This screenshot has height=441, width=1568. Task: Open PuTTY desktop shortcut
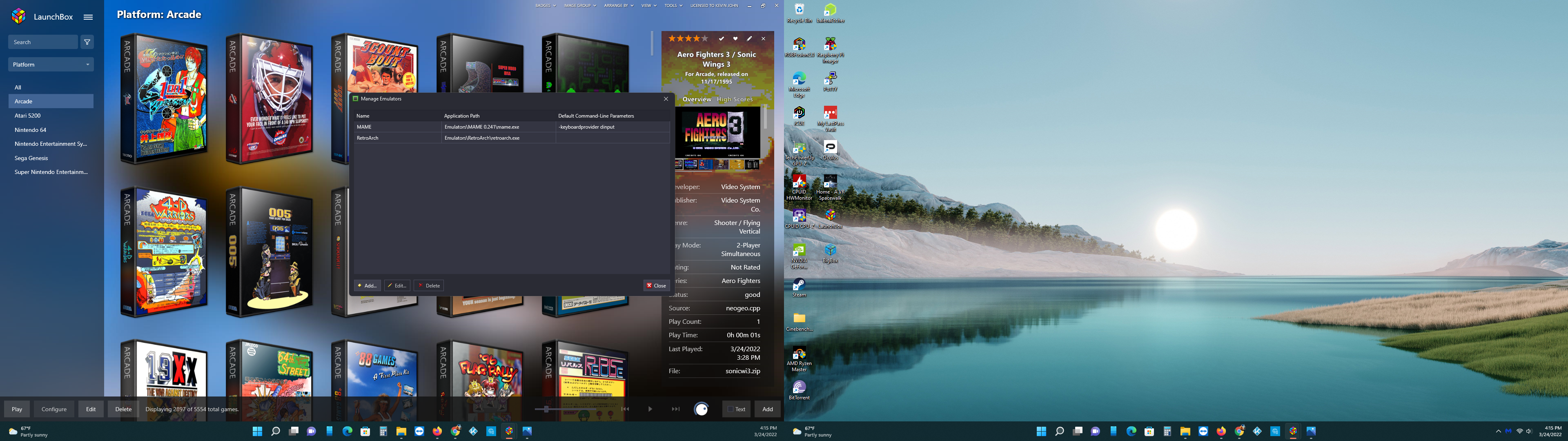tap(830, 82)
